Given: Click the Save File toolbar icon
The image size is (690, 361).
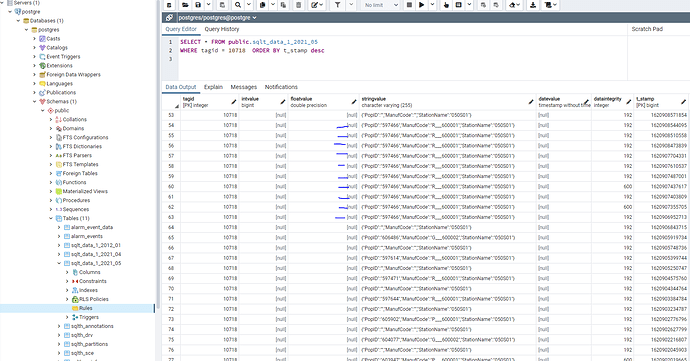Looking at the screenshot, I should (198, 5).
